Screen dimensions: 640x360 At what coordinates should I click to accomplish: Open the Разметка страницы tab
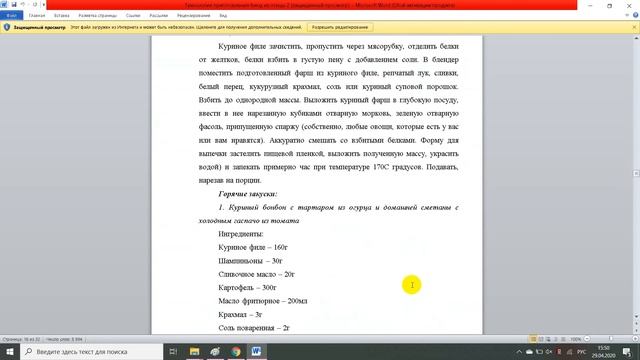pos(98,16)
